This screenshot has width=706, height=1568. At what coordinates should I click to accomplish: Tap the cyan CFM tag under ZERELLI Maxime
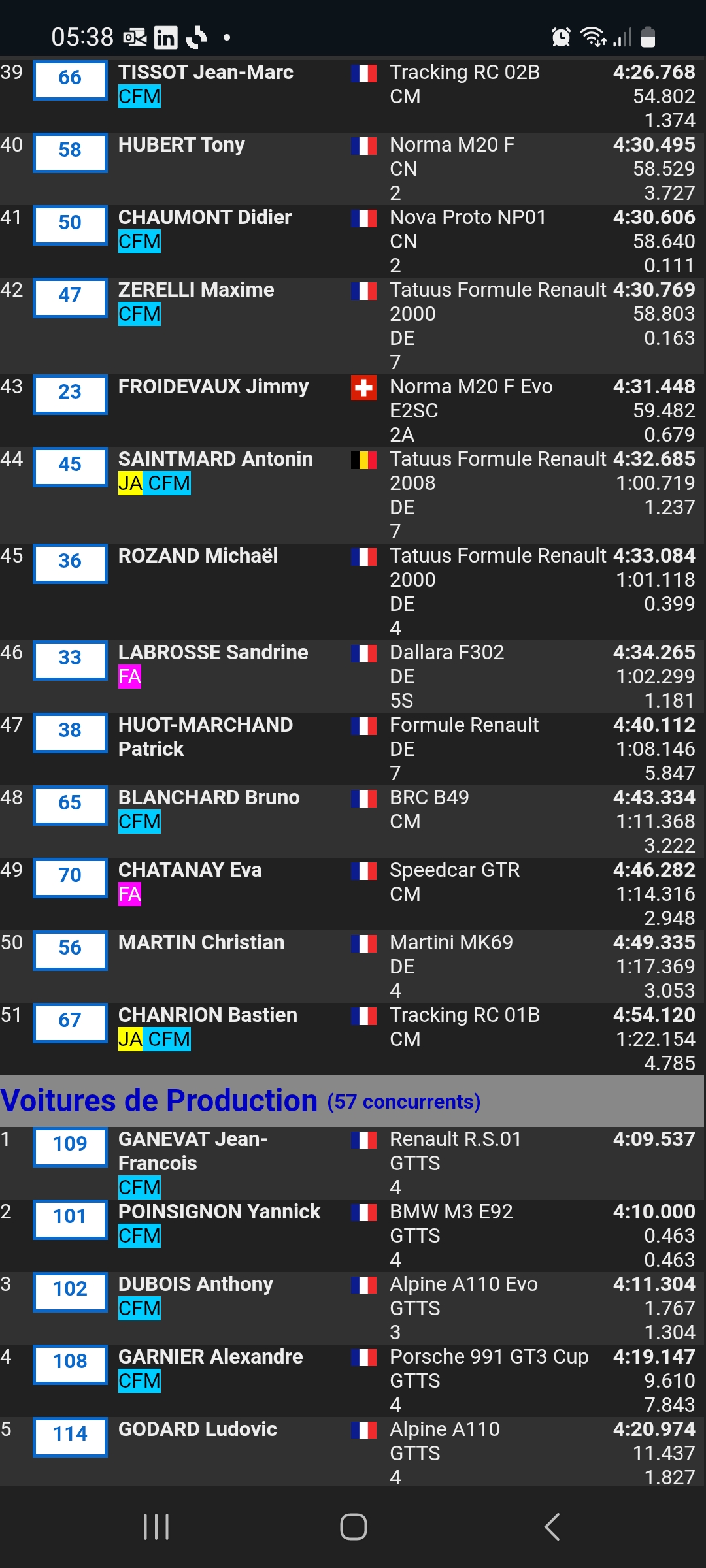[x=139, y=314]
